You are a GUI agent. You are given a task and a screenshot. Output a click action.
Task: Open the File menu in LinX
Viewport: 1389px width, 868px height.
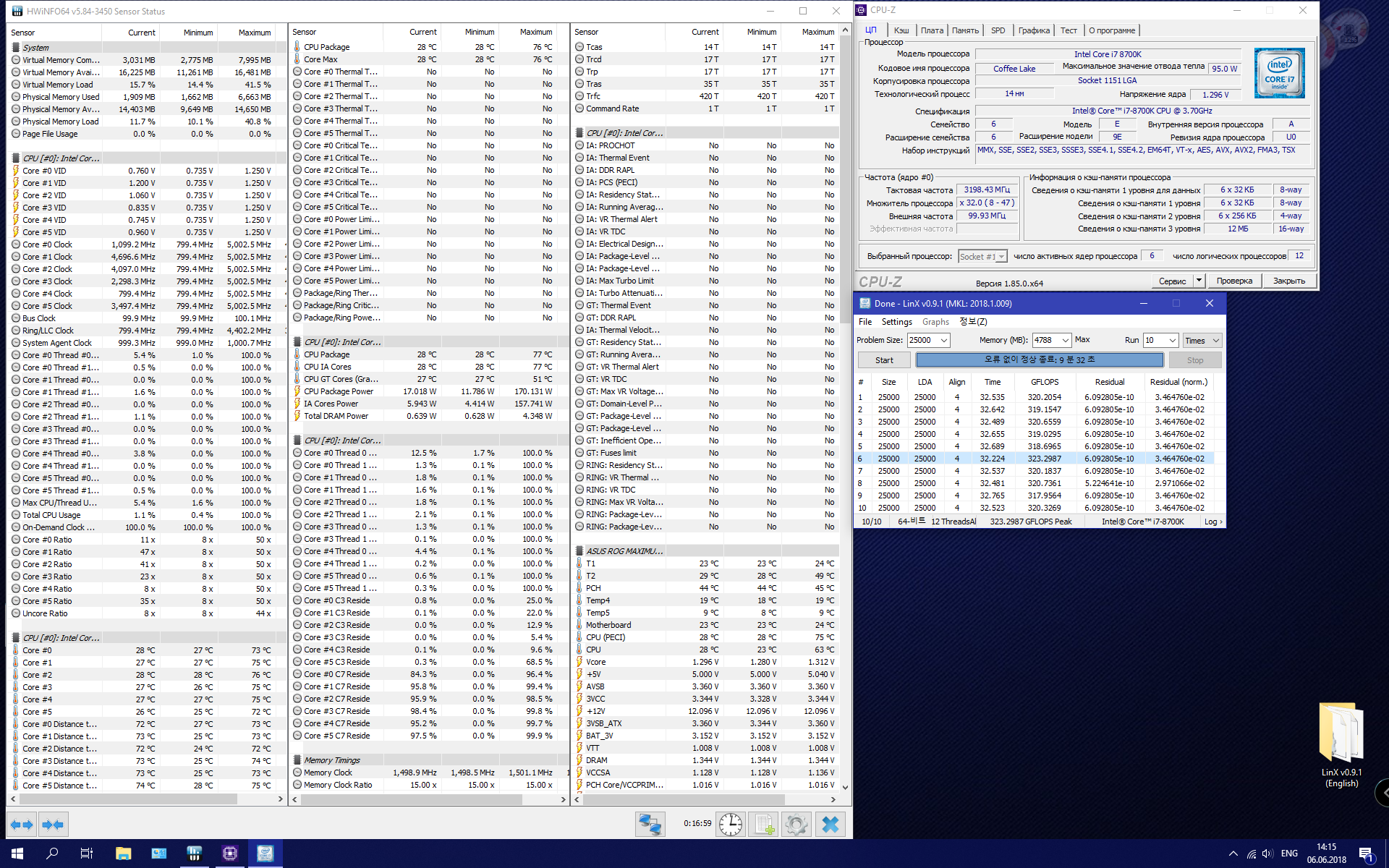tap(865, 322)
